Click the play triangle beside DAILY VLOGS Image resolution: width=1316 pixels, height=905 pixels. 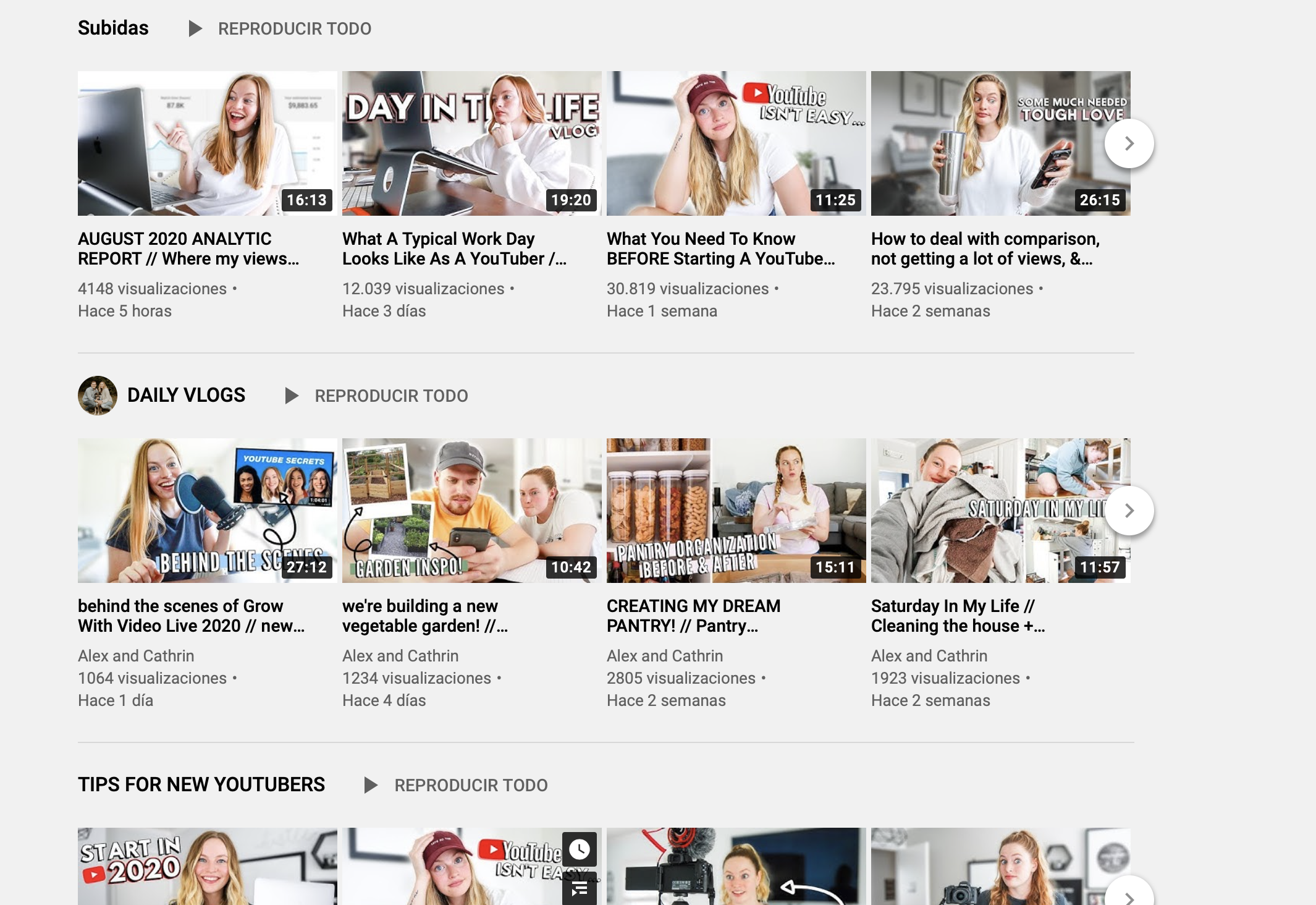pos(292,396)
